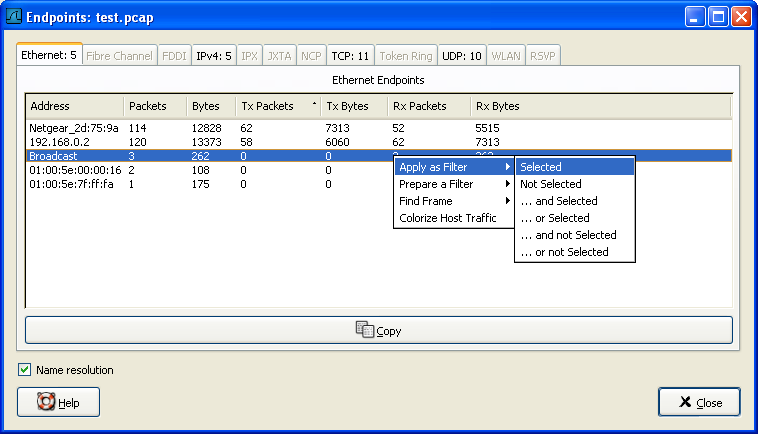Switch to the UDP: 10 tab
Image resolution: width=758 pixels, height=434 pixels.
pyautogui.click(x=462, y=56)
